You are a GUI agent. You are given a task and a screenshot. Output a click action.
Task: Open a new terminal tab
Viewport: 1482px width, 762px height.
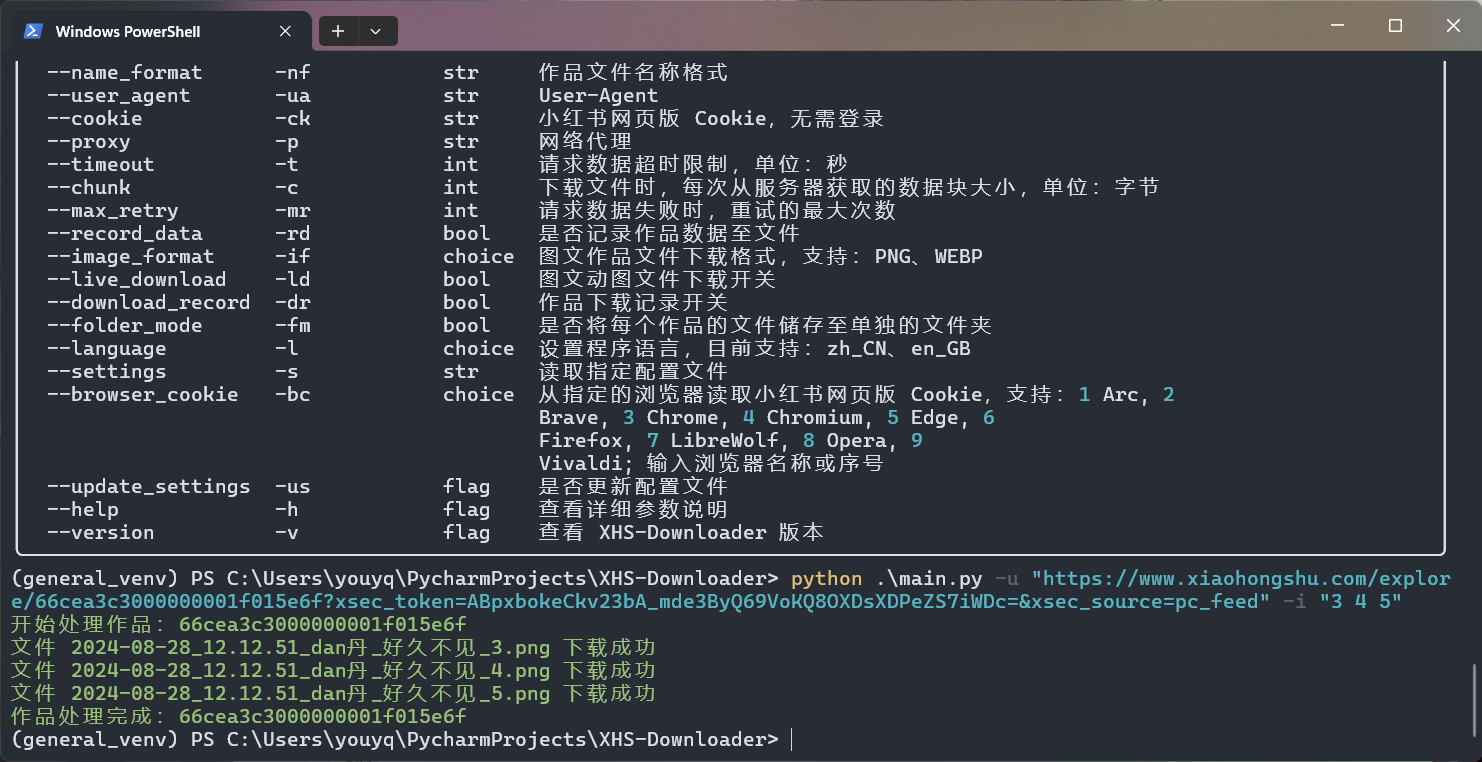pos(338,31)
